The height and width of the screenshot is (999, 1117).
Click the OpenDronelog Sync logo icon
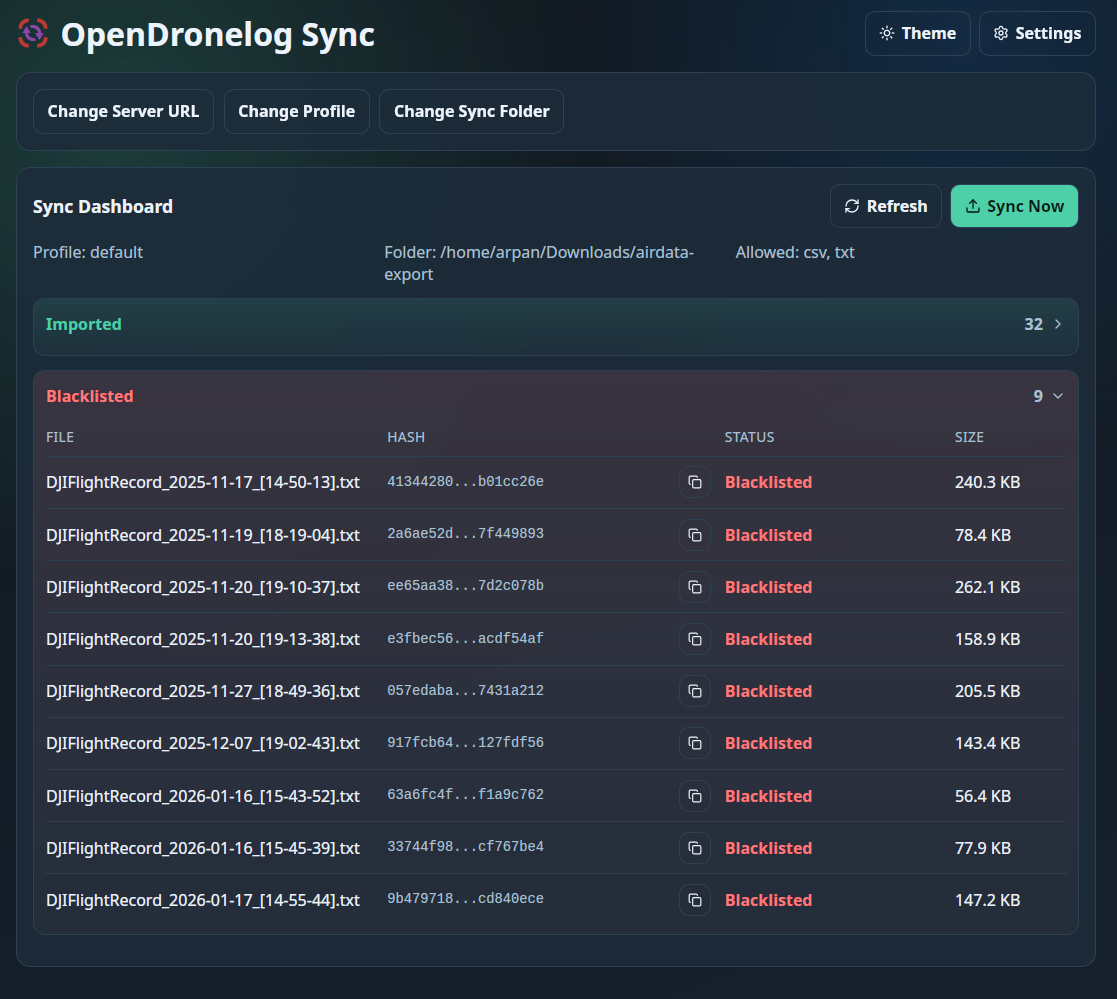[33, 33]
